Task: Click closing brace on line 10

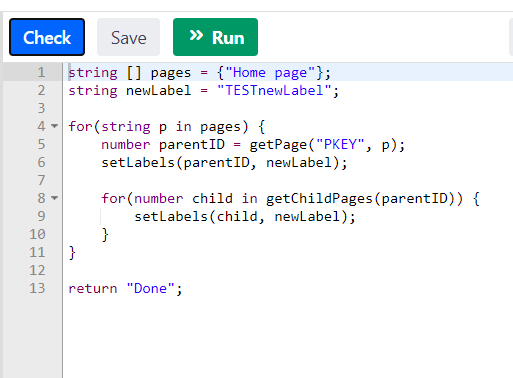Action: pos(105,235)
